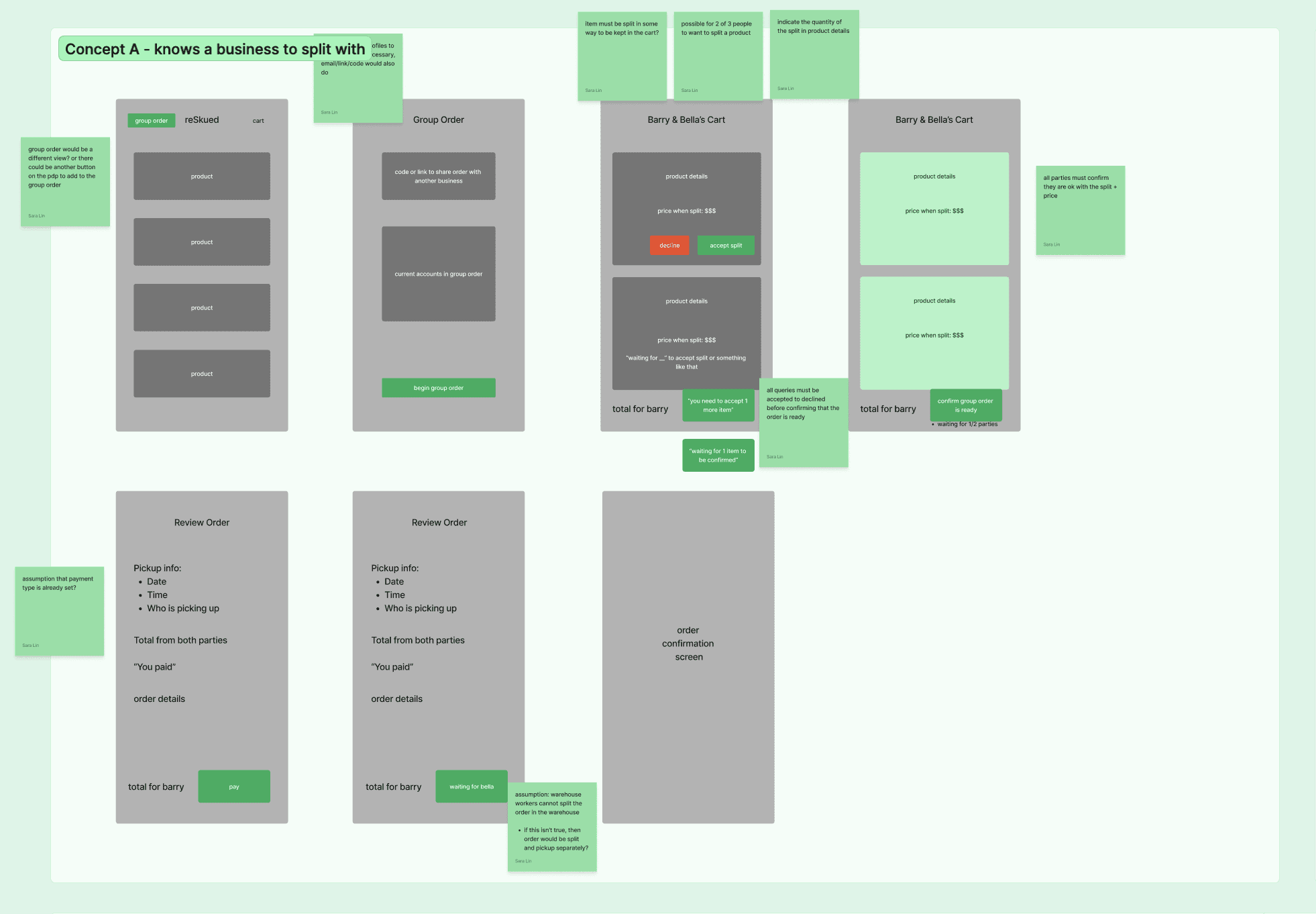
Task: Click the green 'group order' button
Action: [x=151, y=121]
